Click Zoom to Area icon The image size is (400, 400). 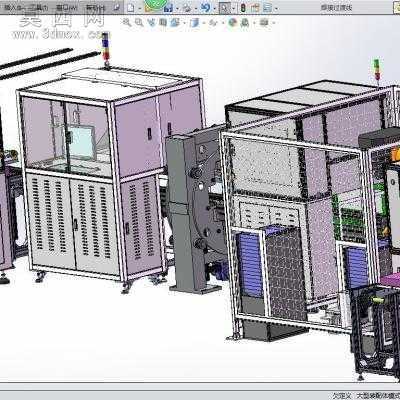tap(139, 23)
